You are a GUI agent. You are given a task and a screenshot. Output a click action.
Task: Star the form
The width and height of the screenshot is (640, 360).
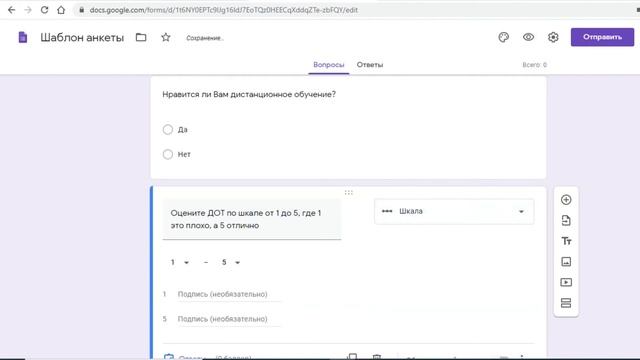[166, 37]
